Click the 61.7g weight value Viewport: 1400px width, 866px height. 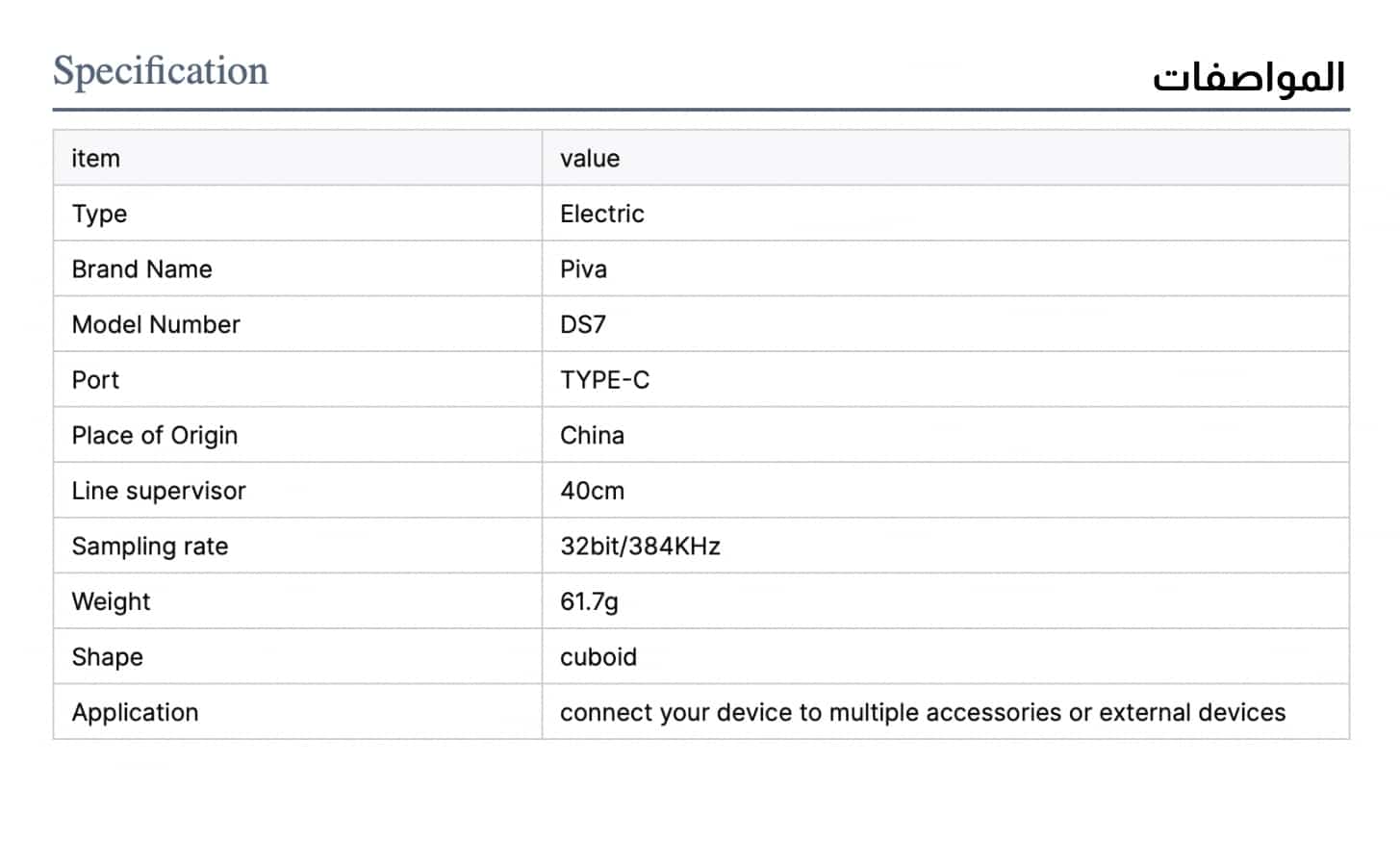[x=589, y=601]
